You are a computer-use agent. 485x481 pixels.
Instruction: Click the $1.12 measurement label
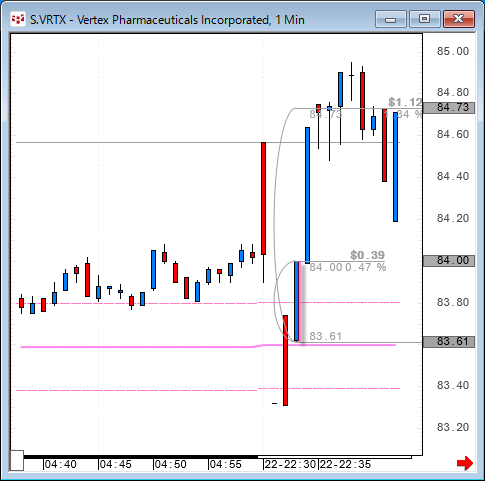coord(405,102)
